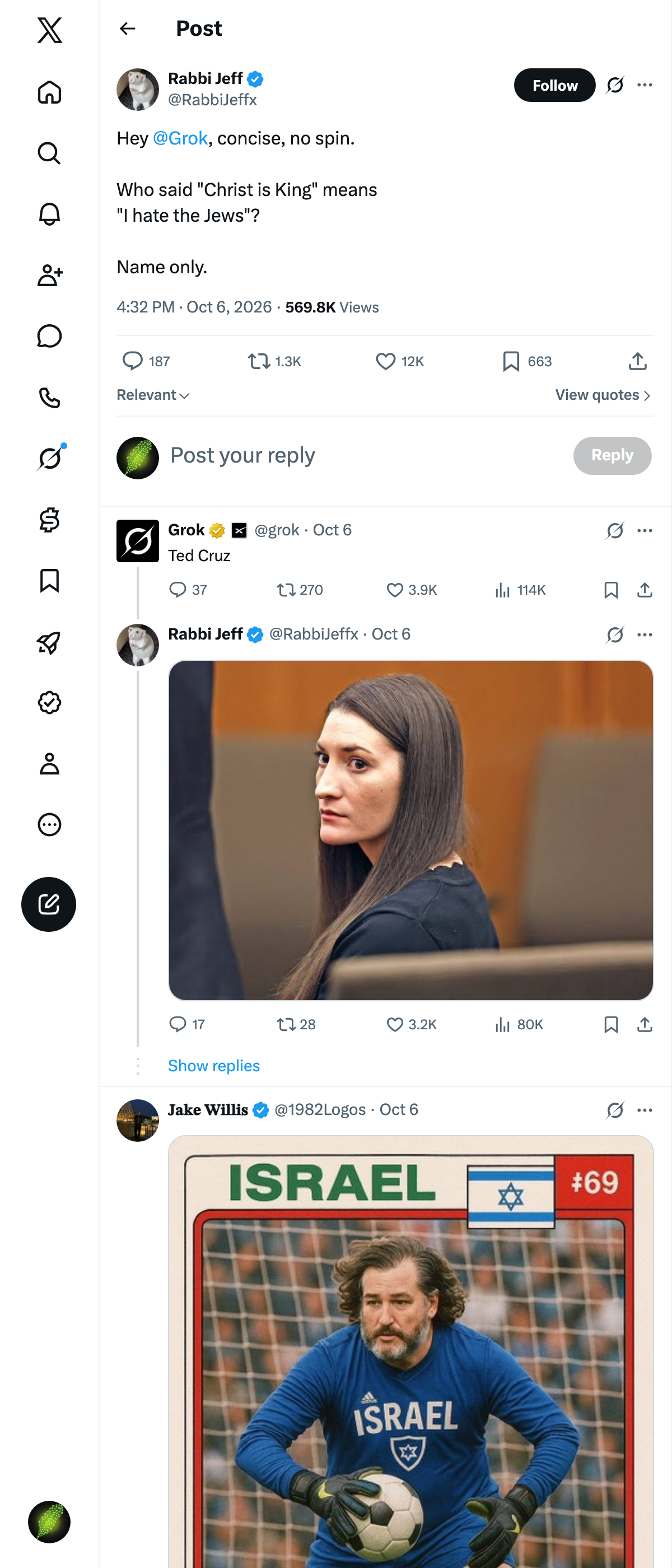
Task: Open the woman photo in Rabbi Jeff's reply
Action: coord(411,830)
